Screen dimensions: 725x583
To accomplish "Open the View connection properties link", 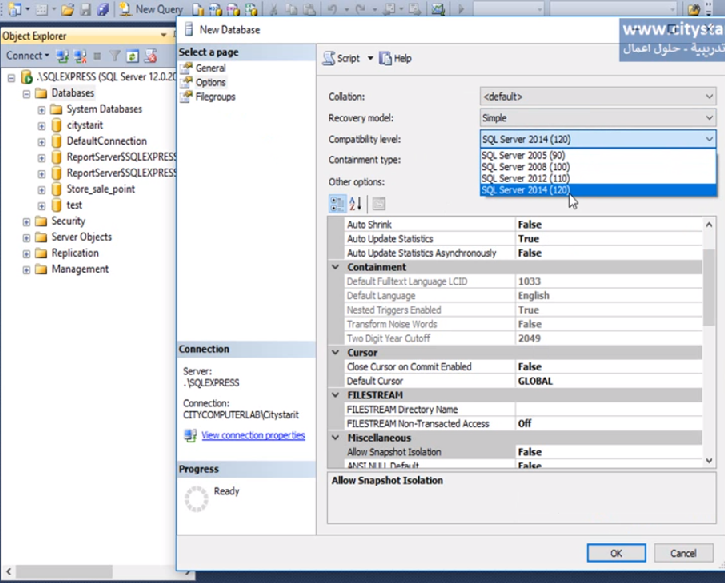I will [253, 436].
